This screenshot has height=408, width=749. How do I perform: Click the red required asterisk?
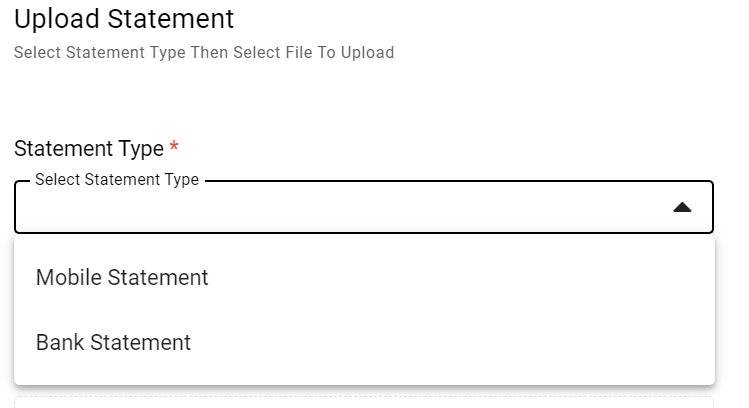tap(174, 148)
